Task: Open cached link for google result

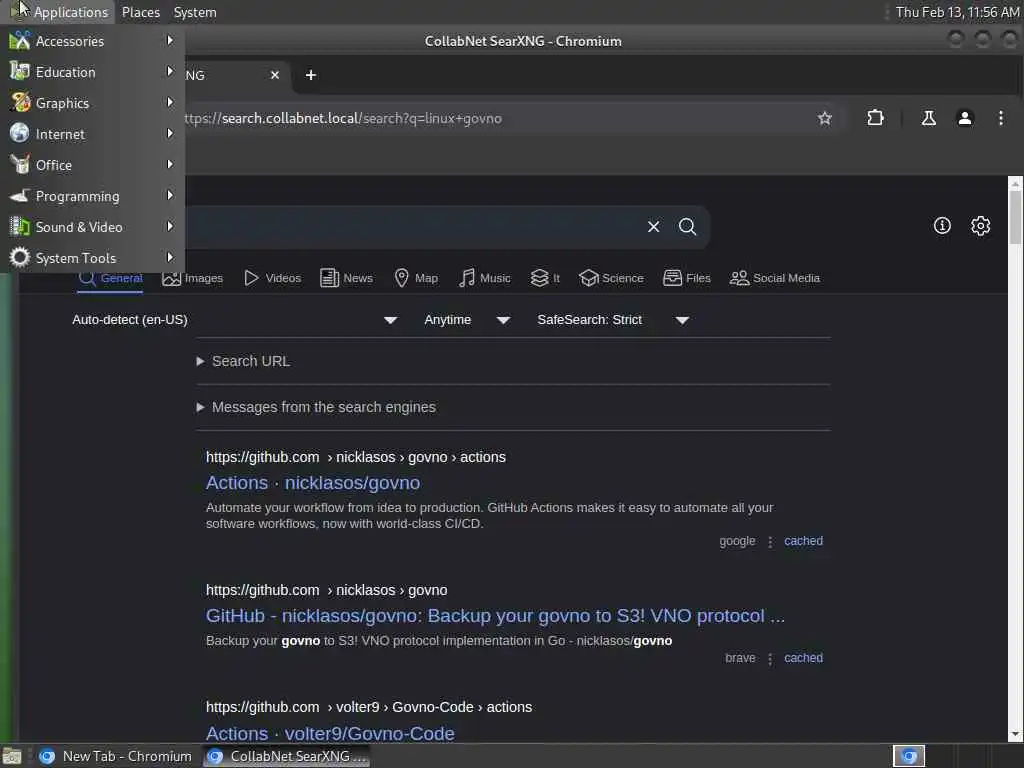Action: pos(803,541)
